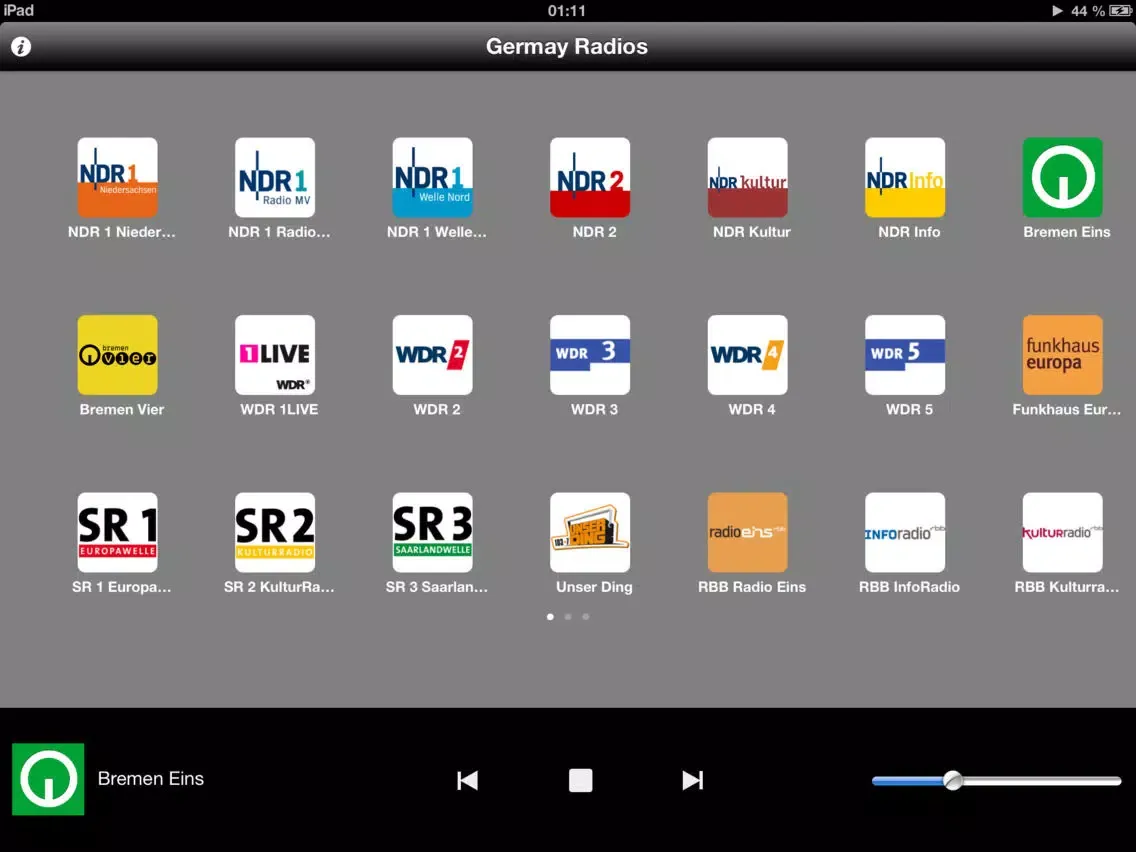Open the RBB Kulturradio station icon
Image resolution: width=1136 pixels, height=852 pixels.
pyautogui.click(x=1063, y=532)
